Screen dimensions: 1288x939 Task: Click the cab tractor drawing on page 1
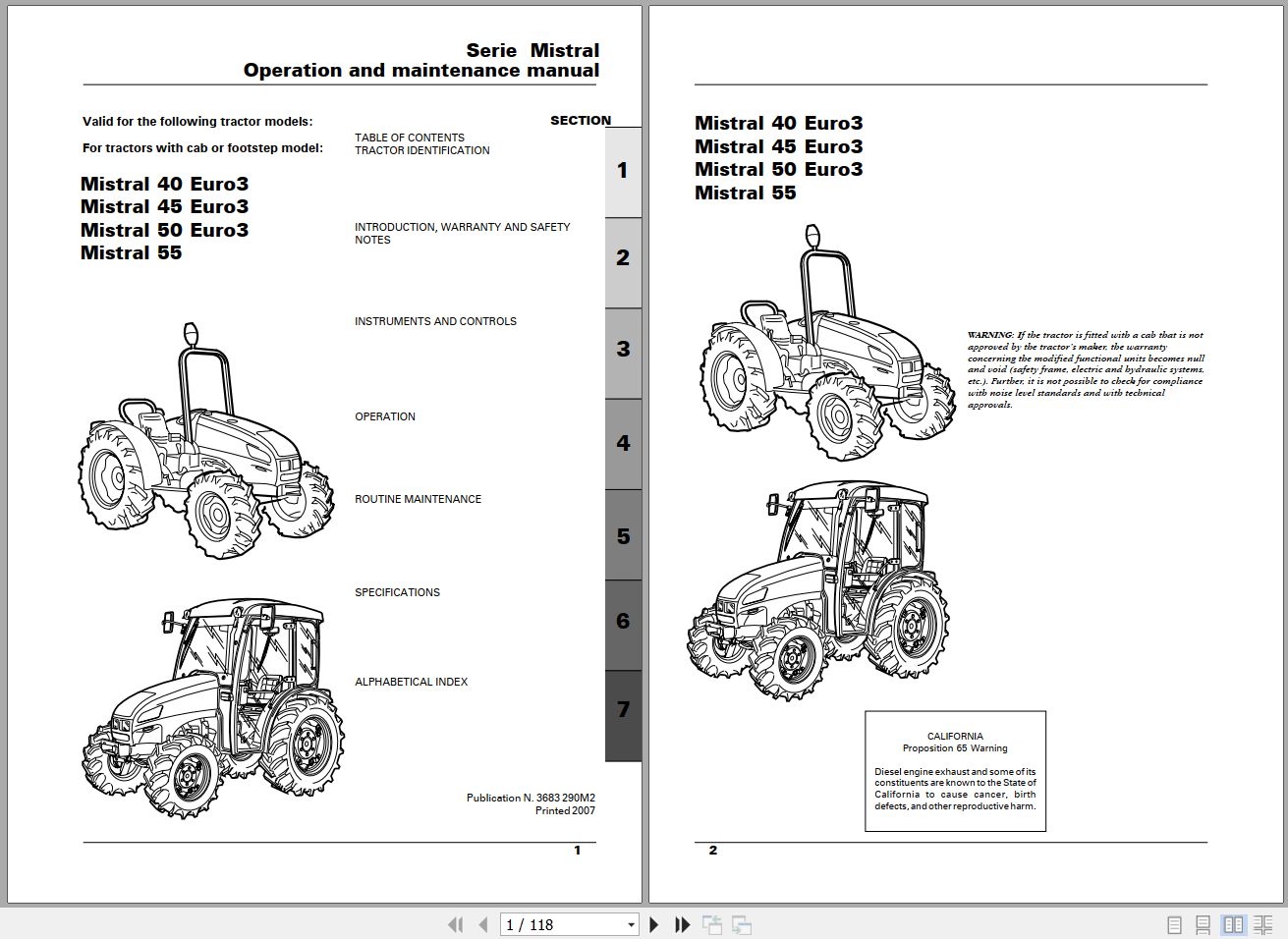point(212,707)
